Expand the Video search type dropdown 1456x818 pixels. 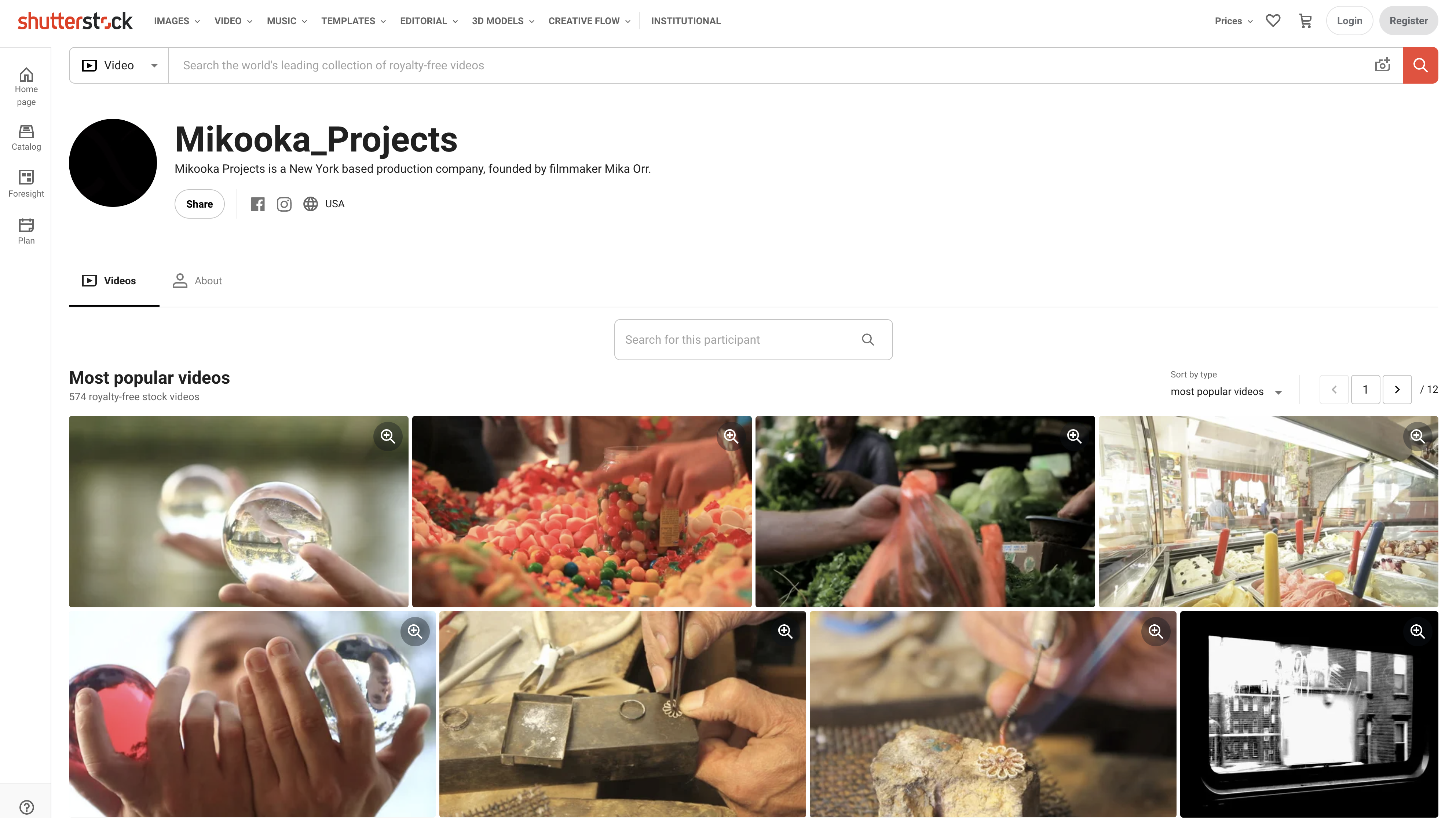(x=119, y=65)
